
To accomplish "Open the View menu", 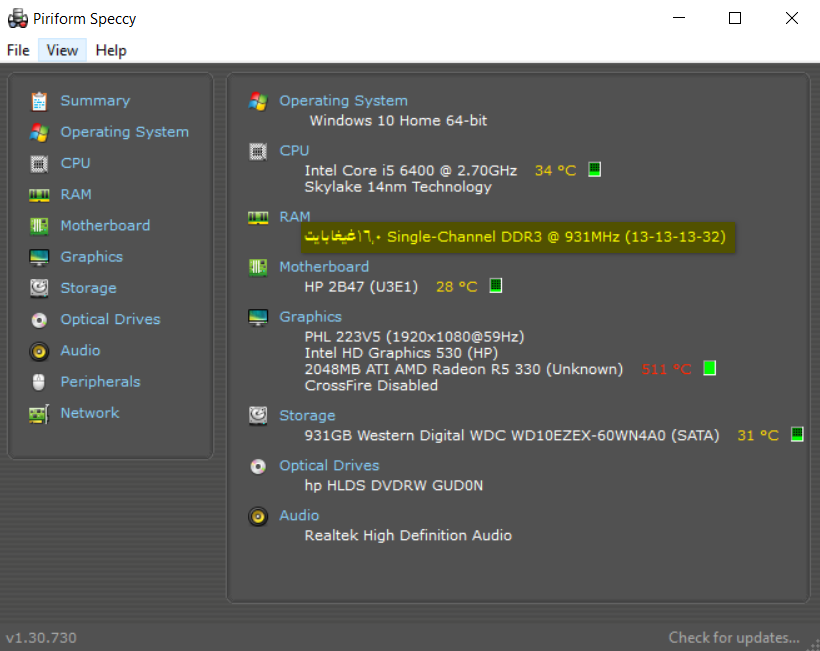I will 62,50.
